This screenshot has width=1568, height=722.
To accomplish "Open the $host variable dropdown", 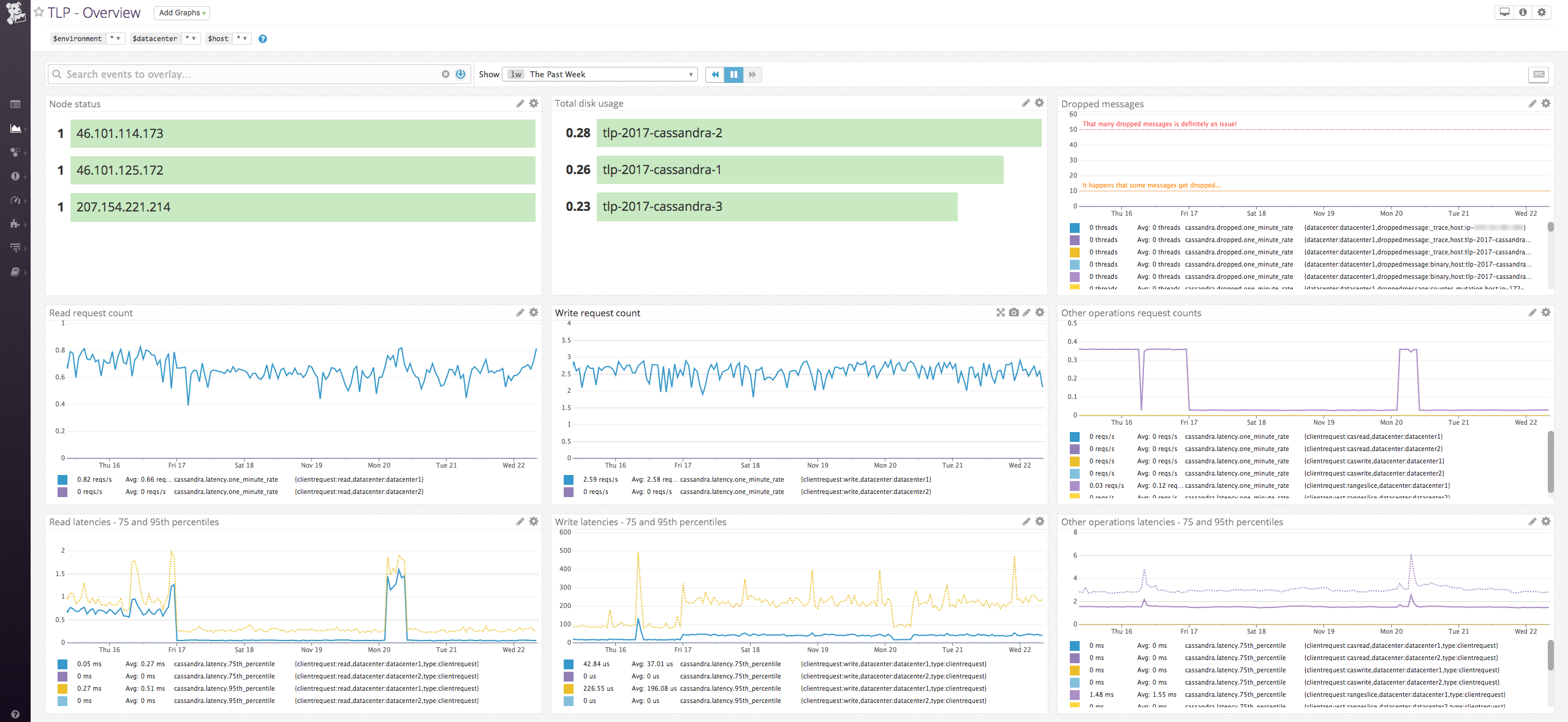I will [x=243, y=38].
